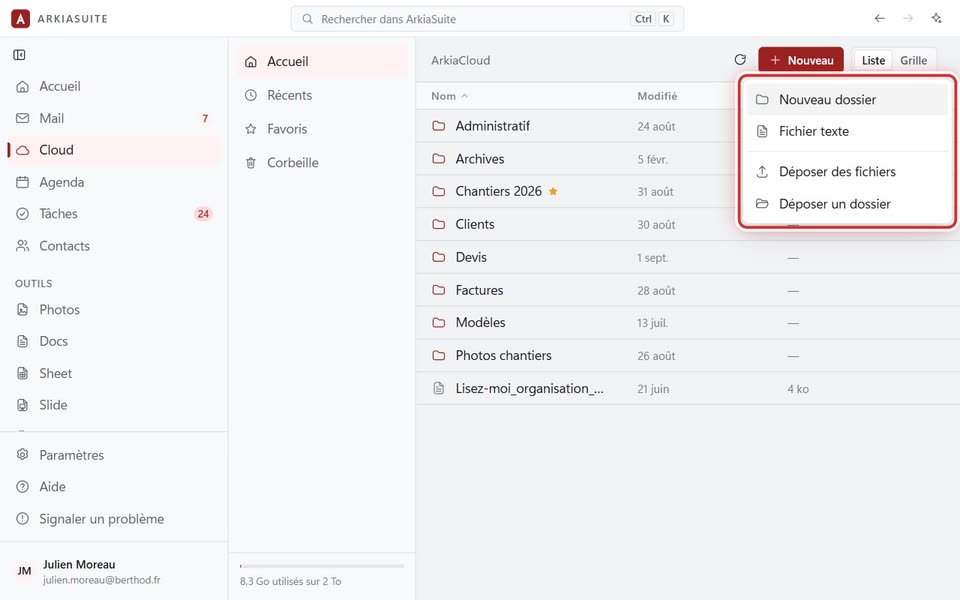This screenshot has height=600, width=960.
Task: Open the Tâches section
Action: pyautogui.click(x=113, y=214)
